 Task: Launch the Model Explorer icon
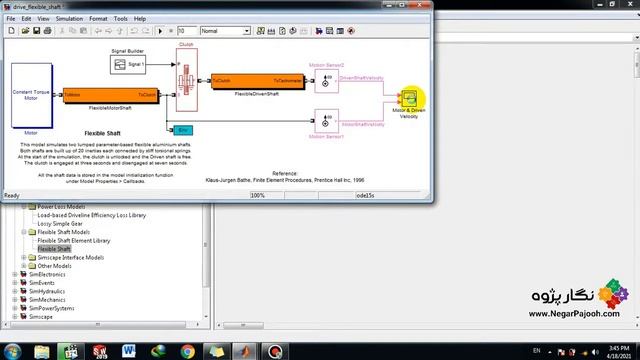tap(329, 31)
